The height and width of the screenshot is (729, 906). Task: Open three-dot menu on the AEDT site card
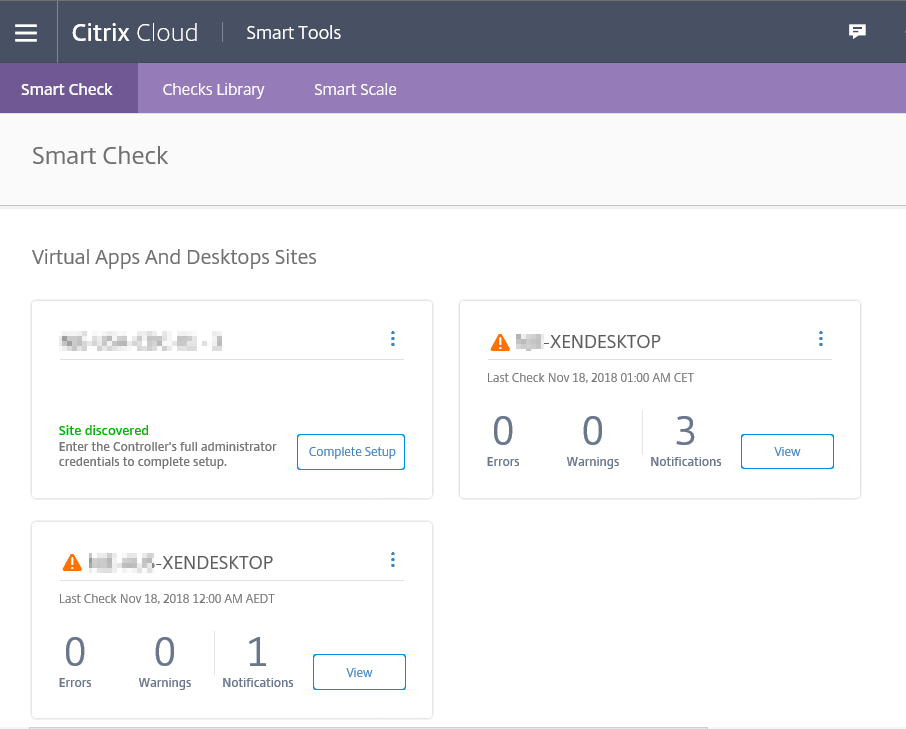tap(393, 559)
